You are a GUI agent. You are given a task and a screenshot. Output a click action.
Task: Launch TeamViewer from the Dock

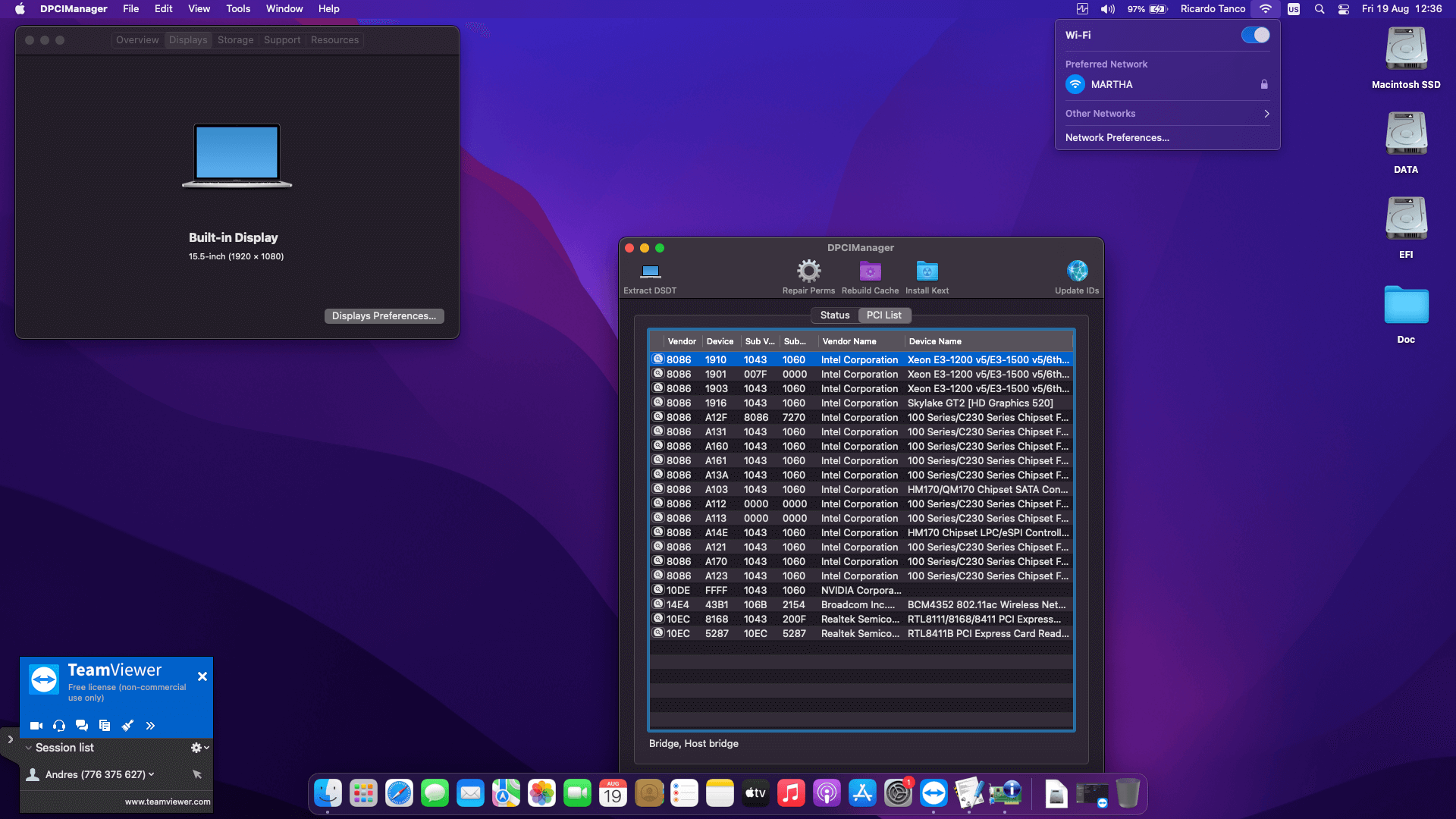[x=934, y=792]
